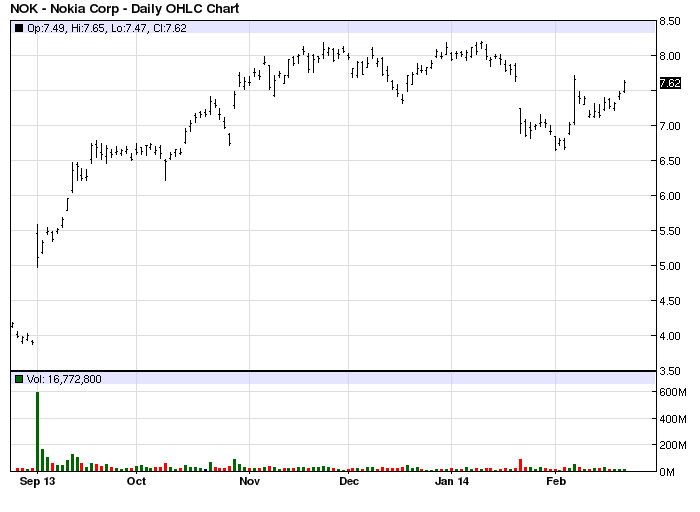Click the 8.50 price axis label
The width and height of the screenshot is (700, 512).
[670, 21]
